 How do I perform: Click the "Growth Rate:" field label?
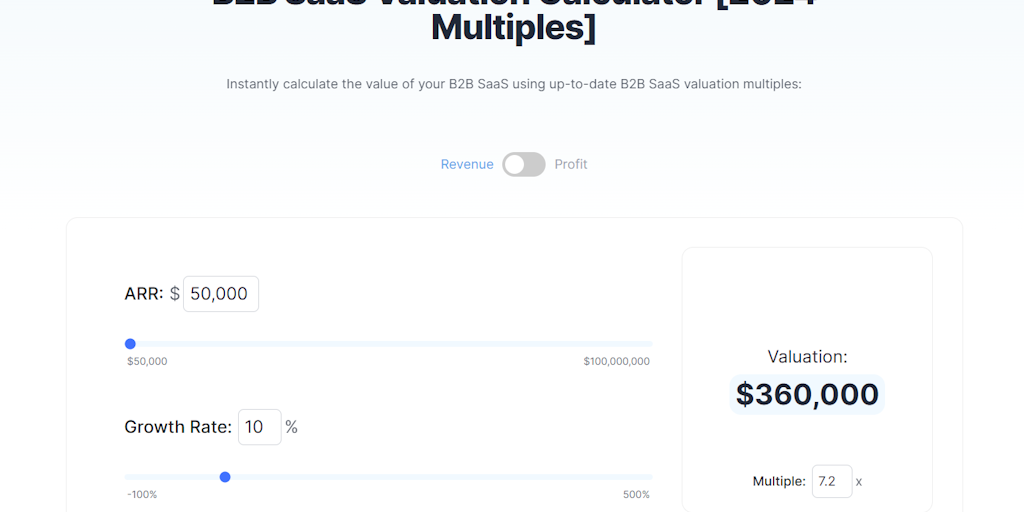click(178, 427)
